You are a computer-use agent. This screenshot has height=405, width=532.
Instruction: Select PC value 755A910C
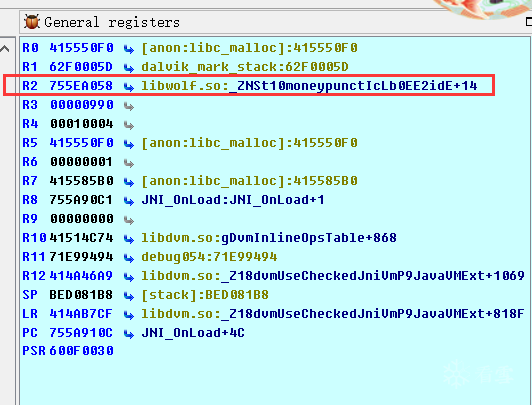pos(81,333)
